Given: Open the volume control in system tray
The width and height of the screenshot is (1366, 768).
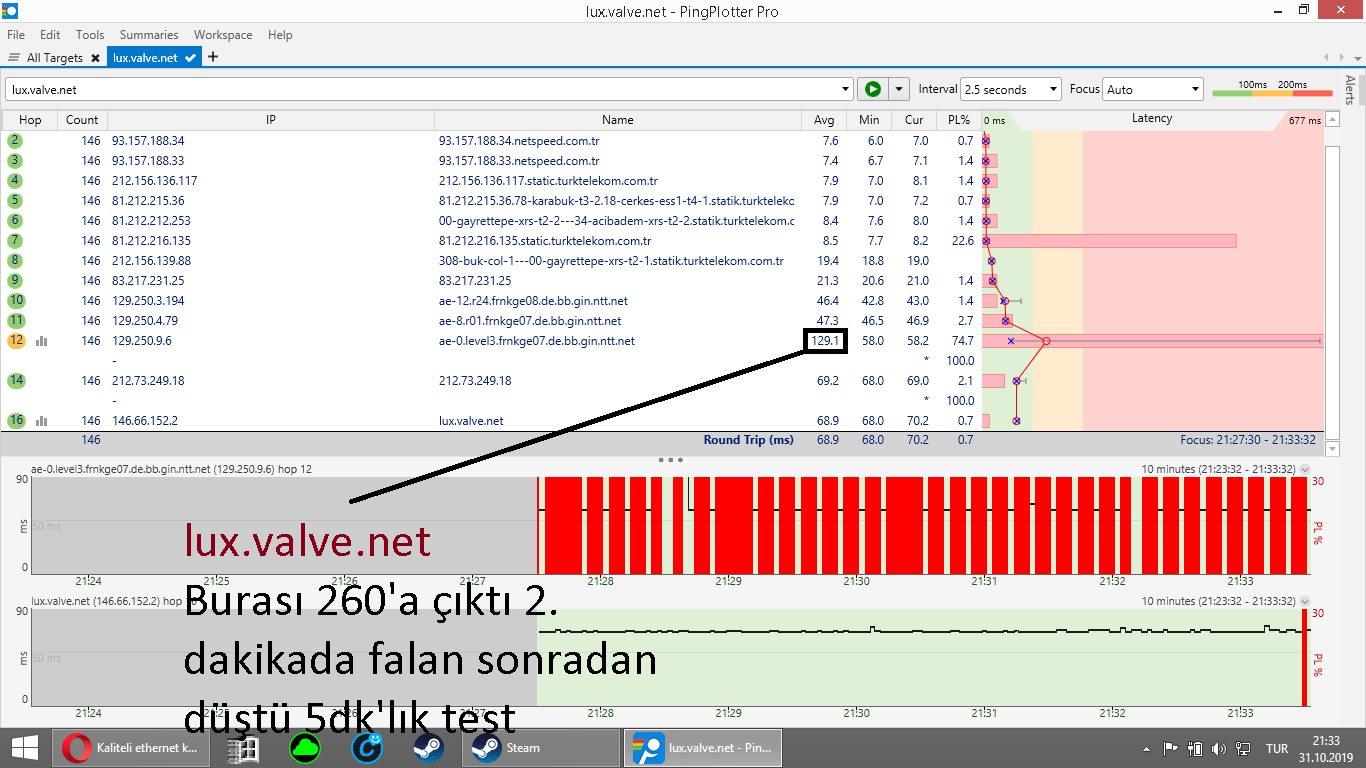Looking at the screenshot, I should (1218, 748).
